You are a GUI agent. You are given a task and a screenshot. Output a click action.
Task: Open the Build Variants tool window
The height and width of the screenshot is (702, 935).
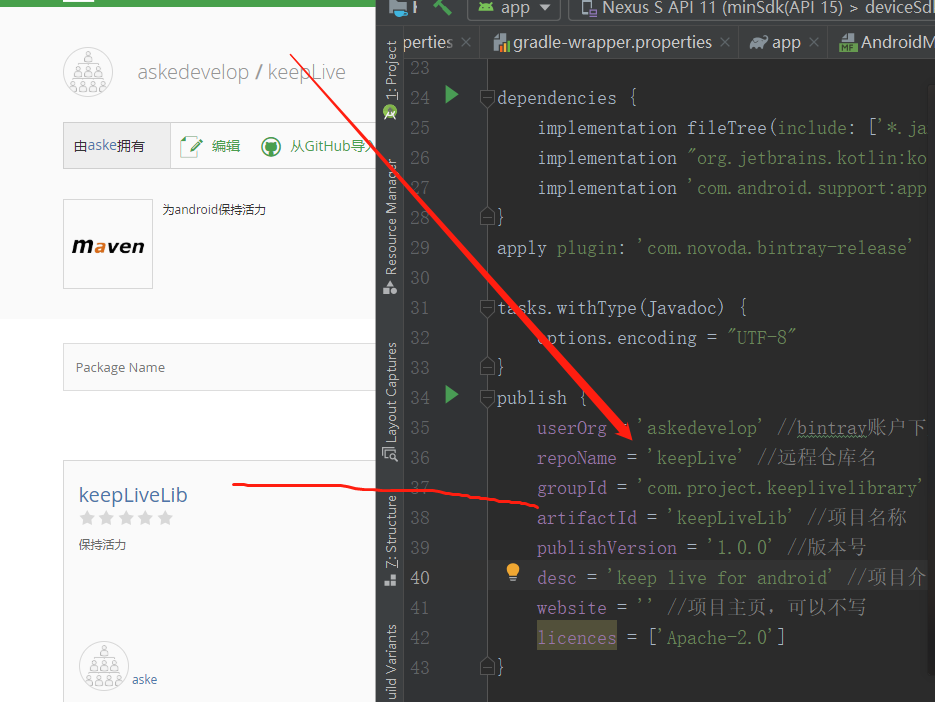click(391, 662)
